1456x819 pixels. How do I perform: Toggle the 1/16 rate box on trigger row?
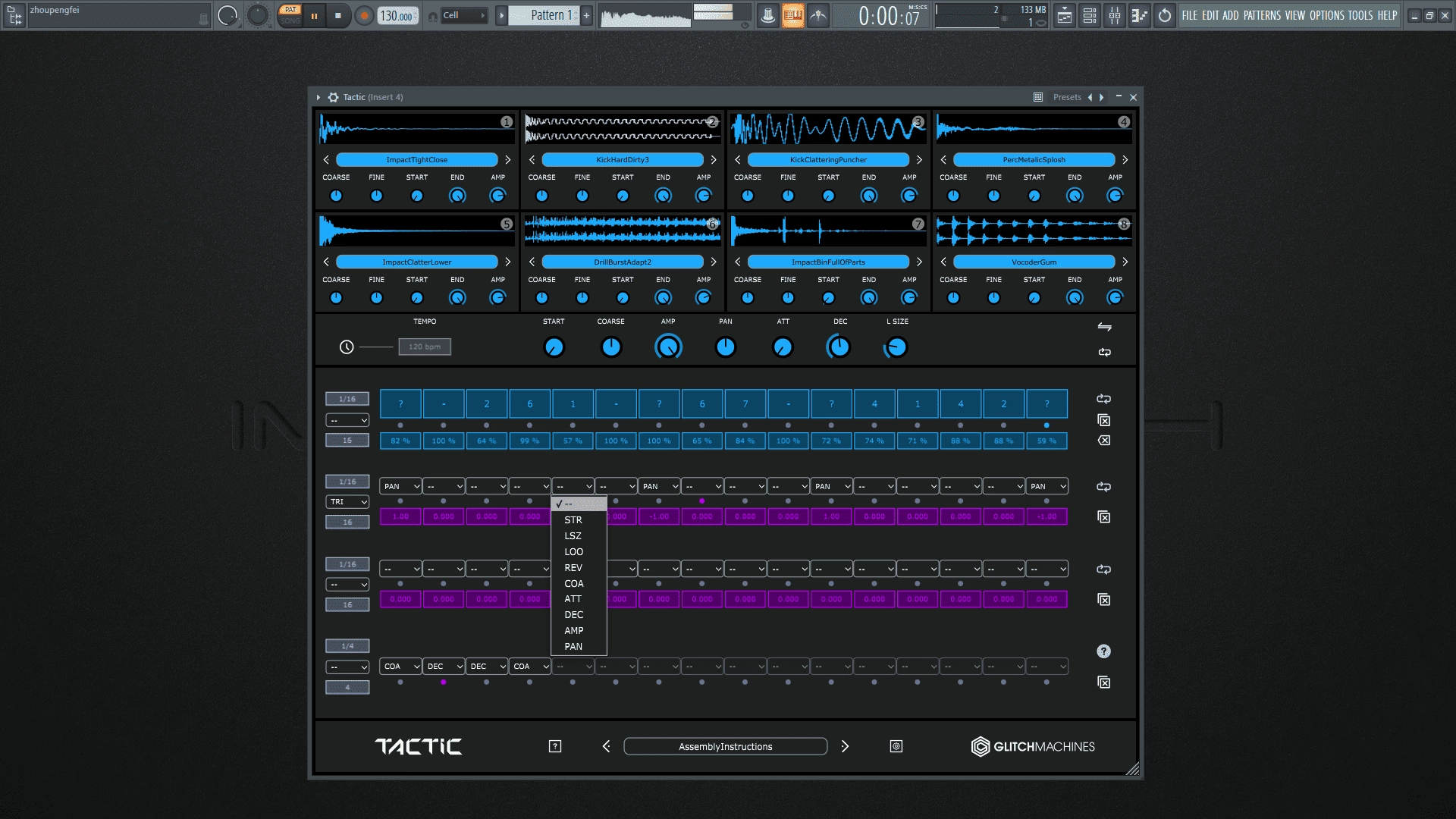[347, 399]
